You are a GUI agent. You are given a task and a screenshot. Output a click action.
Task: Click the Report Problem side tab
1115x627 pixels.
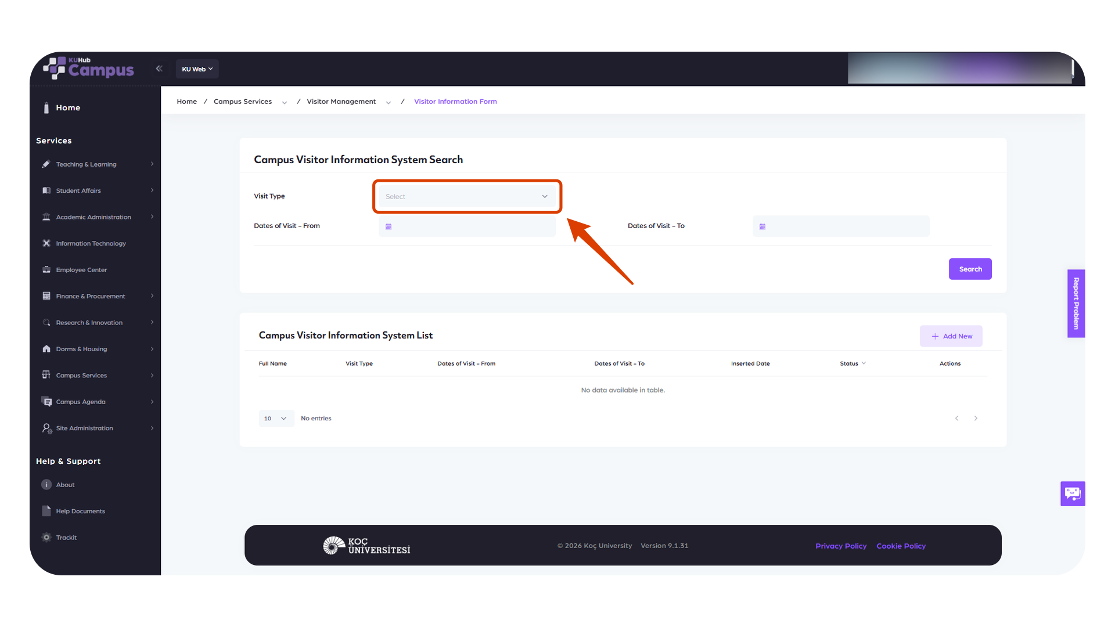pyautogui.click(x=1076, y=304)
